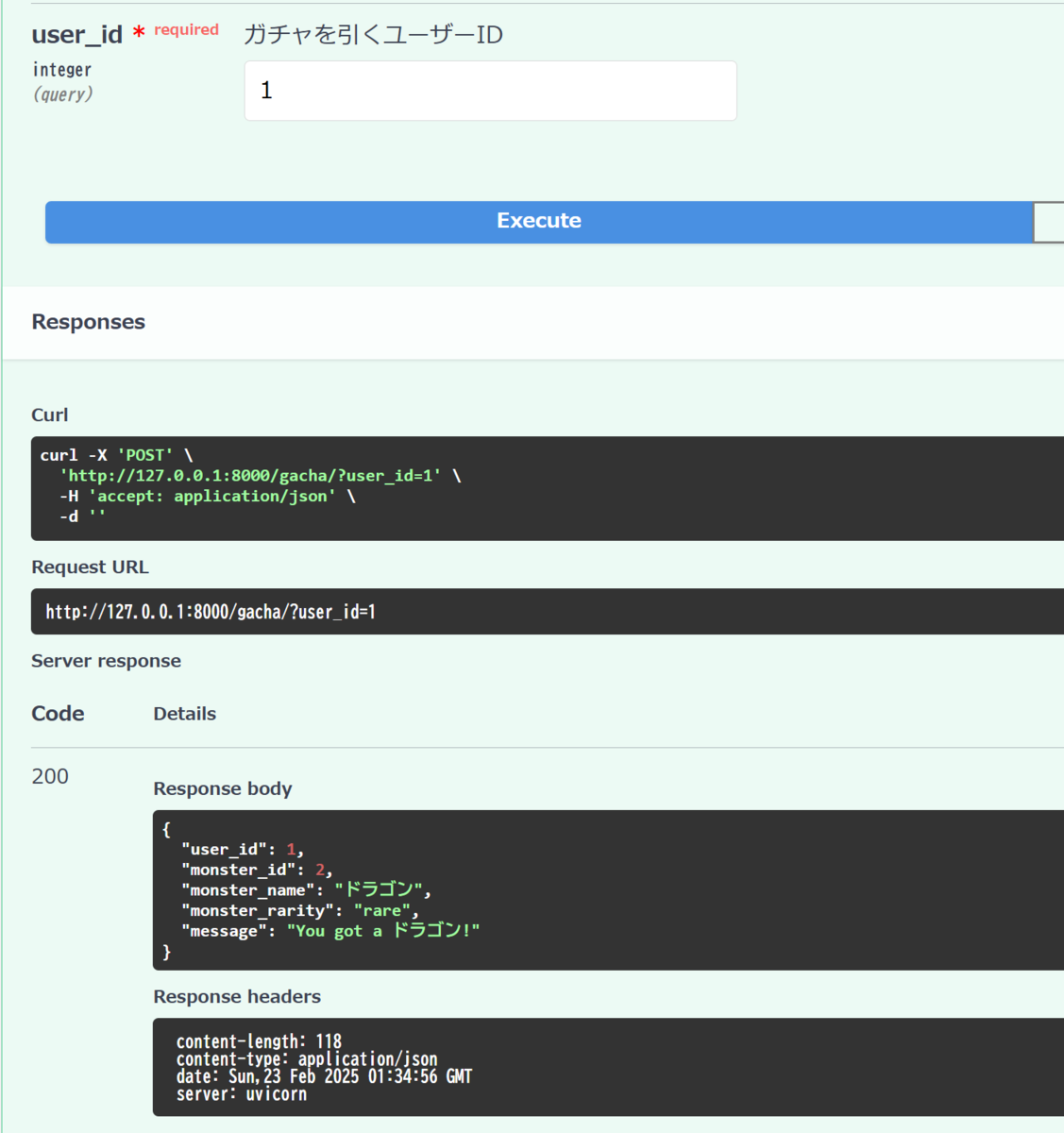Click the user_id input field

click(490, 91)
